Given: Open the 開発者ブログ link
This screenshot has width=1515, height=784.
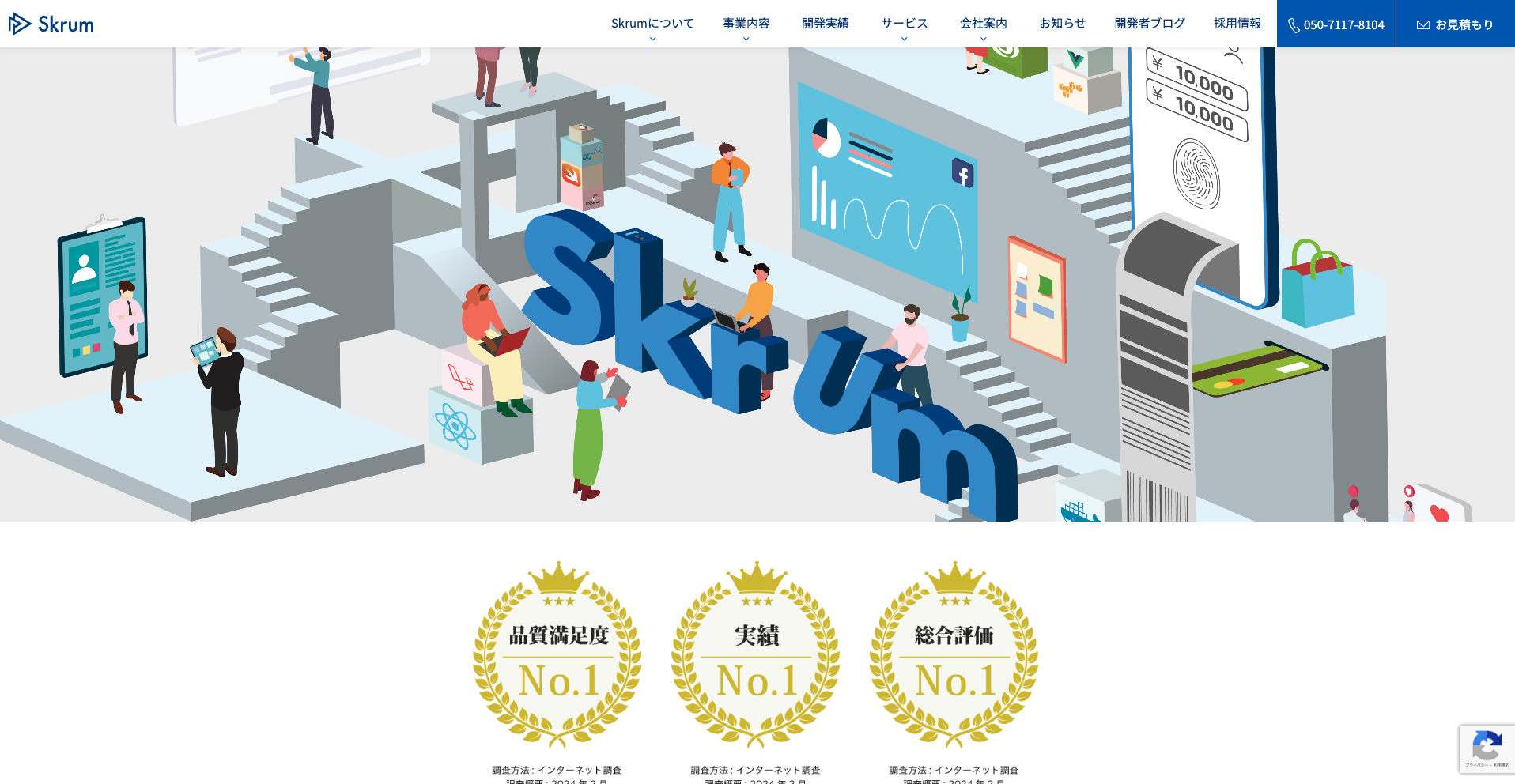Looking at the screenshot, I should 1150,24.
